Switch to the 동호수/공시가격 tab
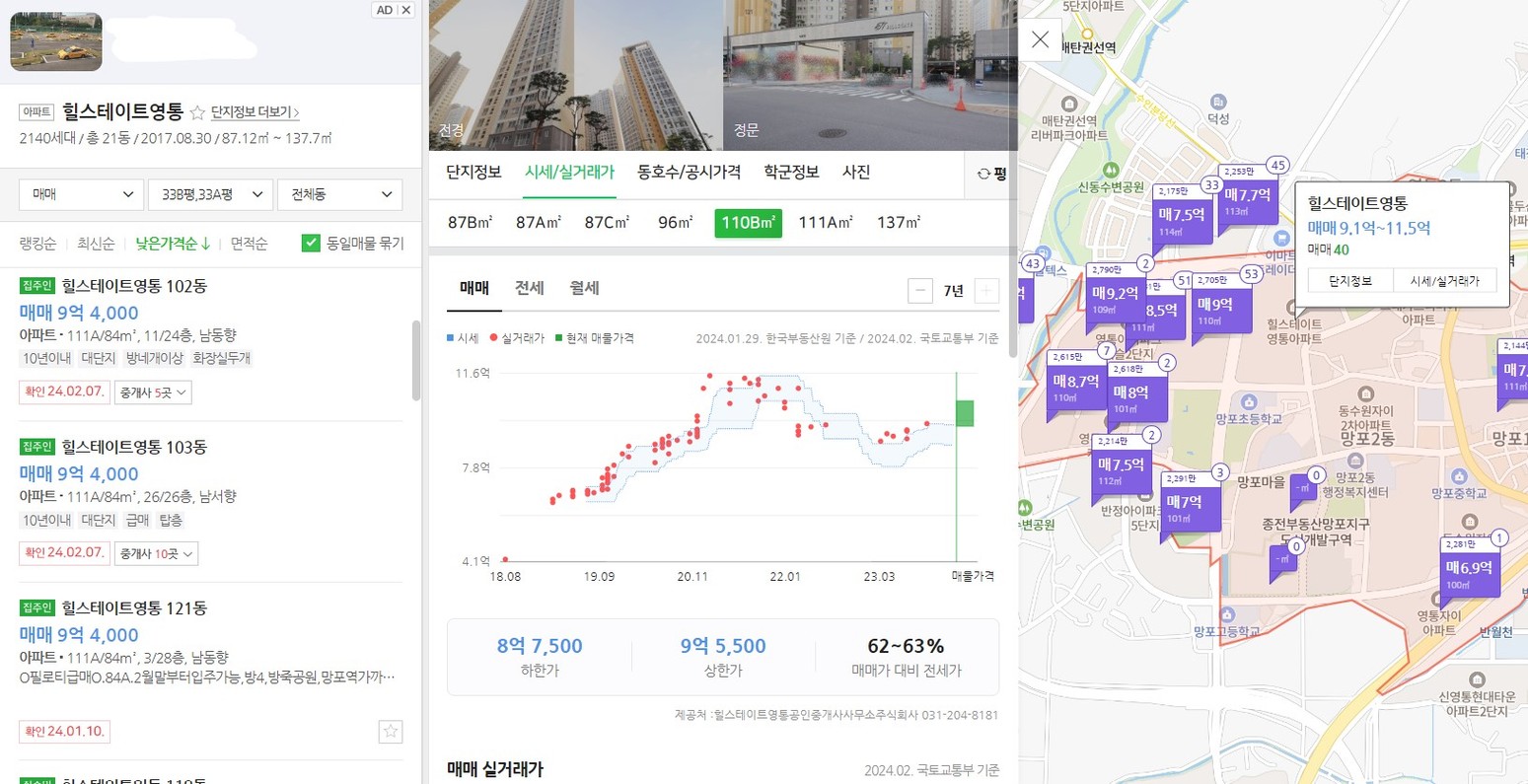This screenshot has height=784, width=1528. [x=689, y=173]
